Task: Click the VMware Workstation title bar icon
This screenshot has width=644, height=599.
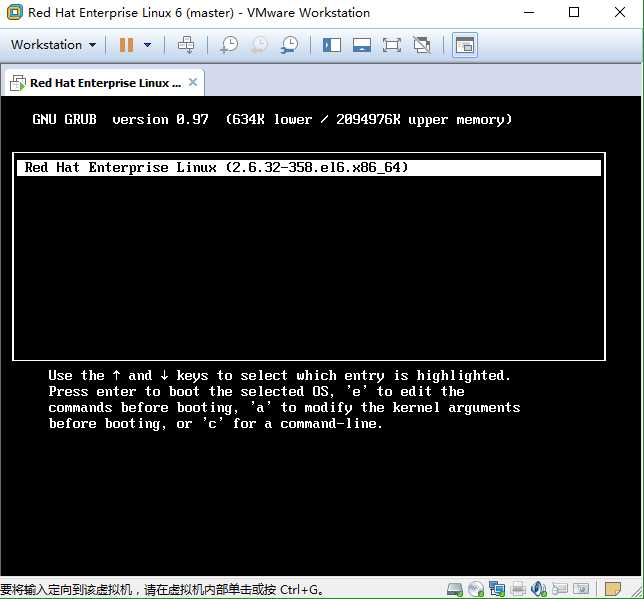Action: tap(15, 12)
